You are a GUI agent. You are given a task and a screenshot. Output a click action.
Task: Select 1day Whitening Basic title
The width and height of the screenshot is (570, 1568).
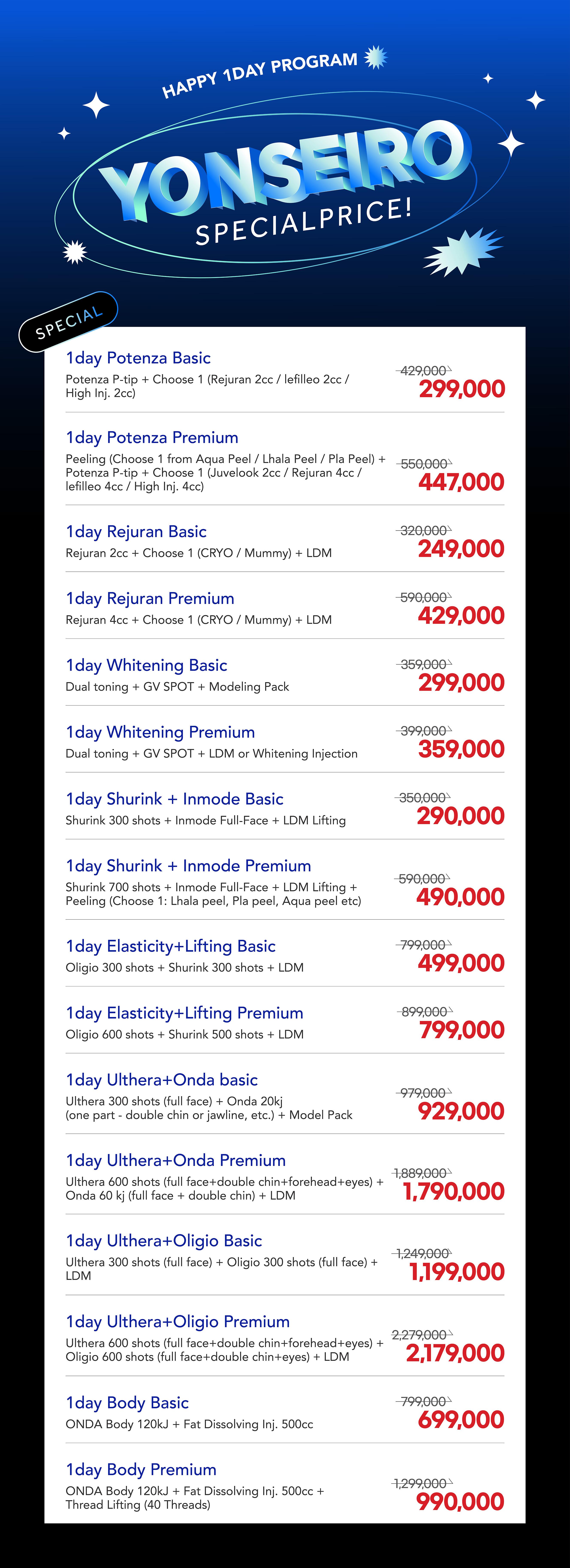147,665
